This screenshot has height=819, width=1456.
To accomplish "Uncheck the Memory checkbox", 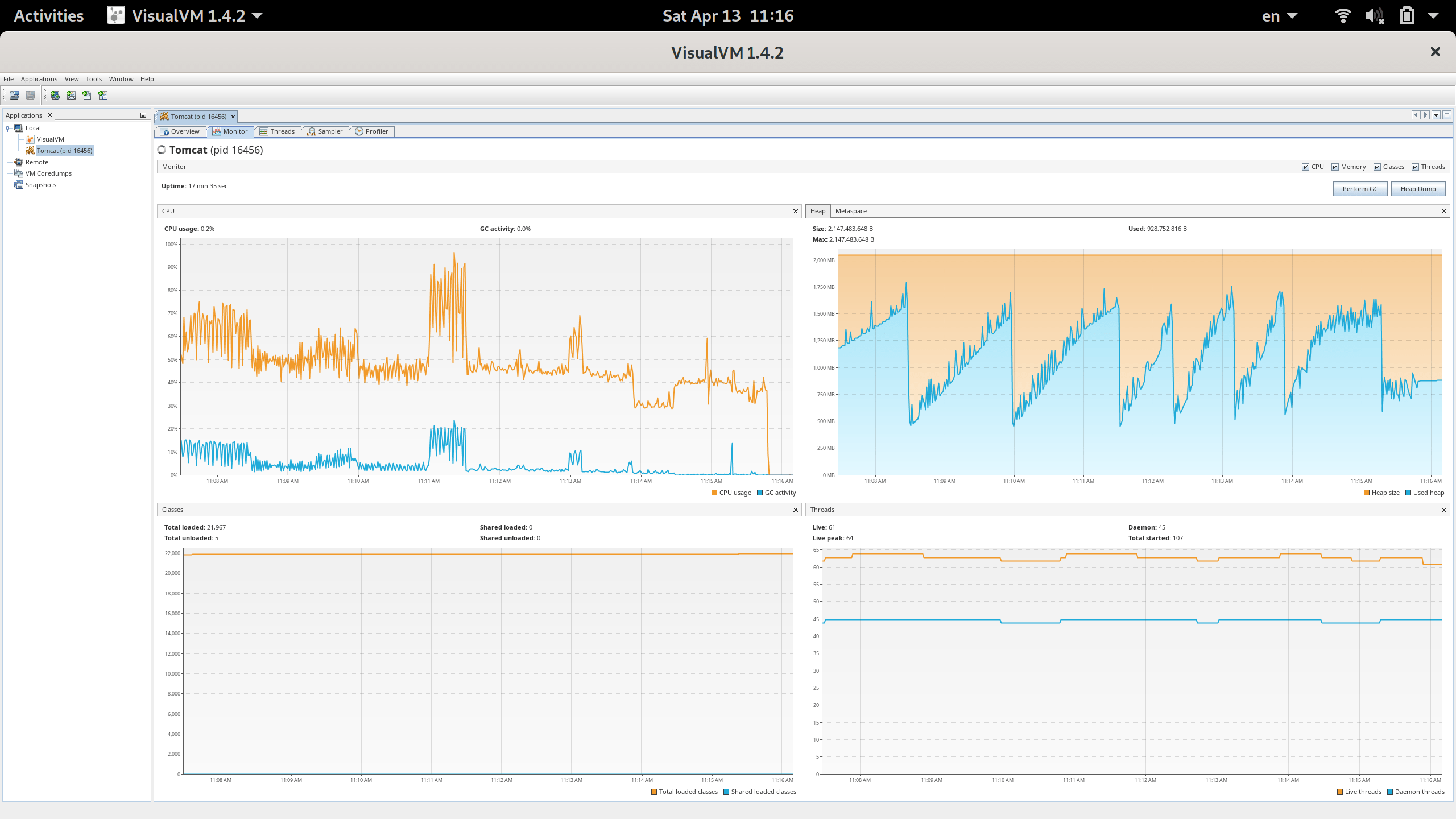I will coord(1335,167).
